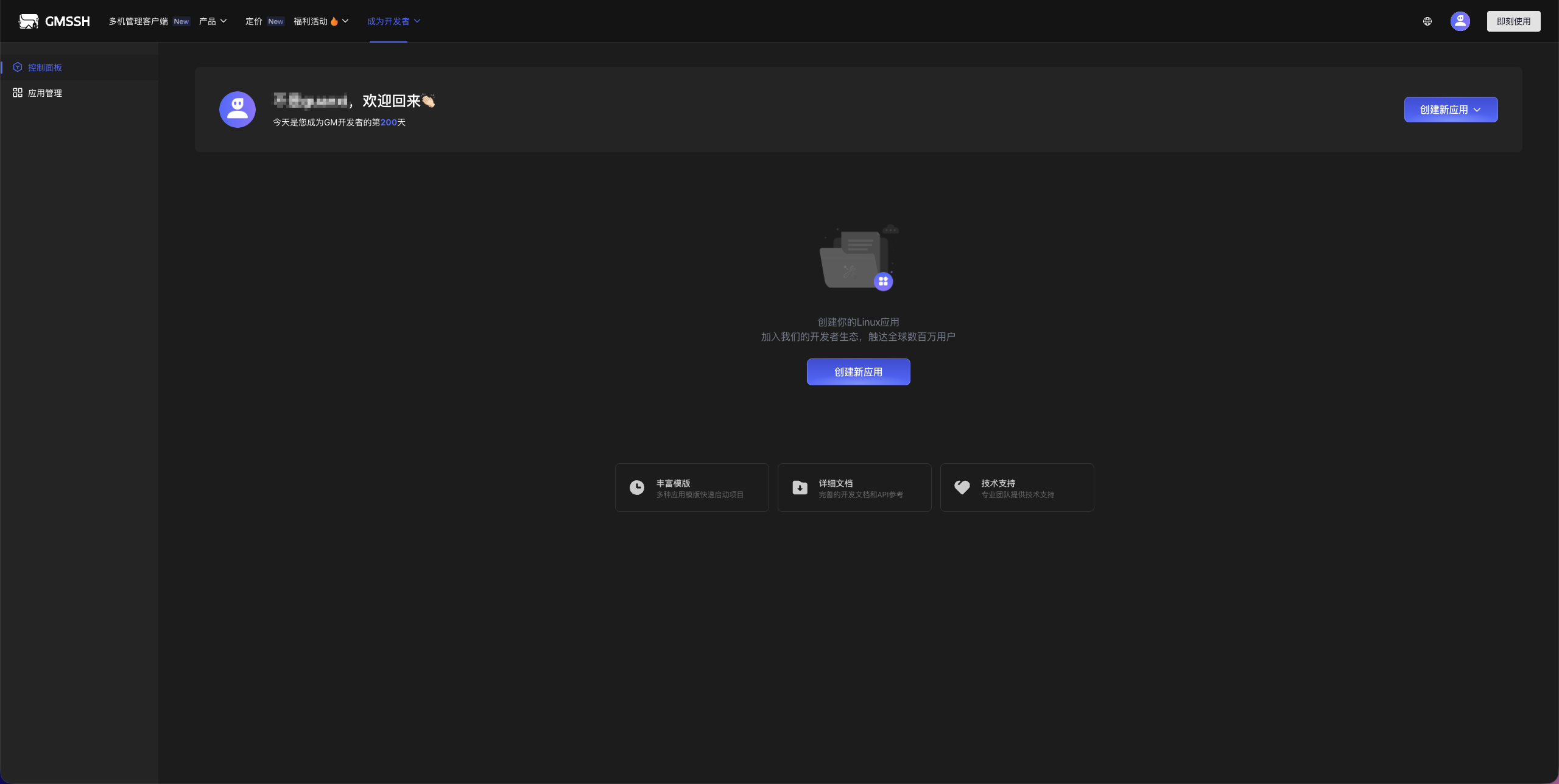
Task: Select the 应用管理 grid icon in sidebar
Action: (x=17, y=93)
